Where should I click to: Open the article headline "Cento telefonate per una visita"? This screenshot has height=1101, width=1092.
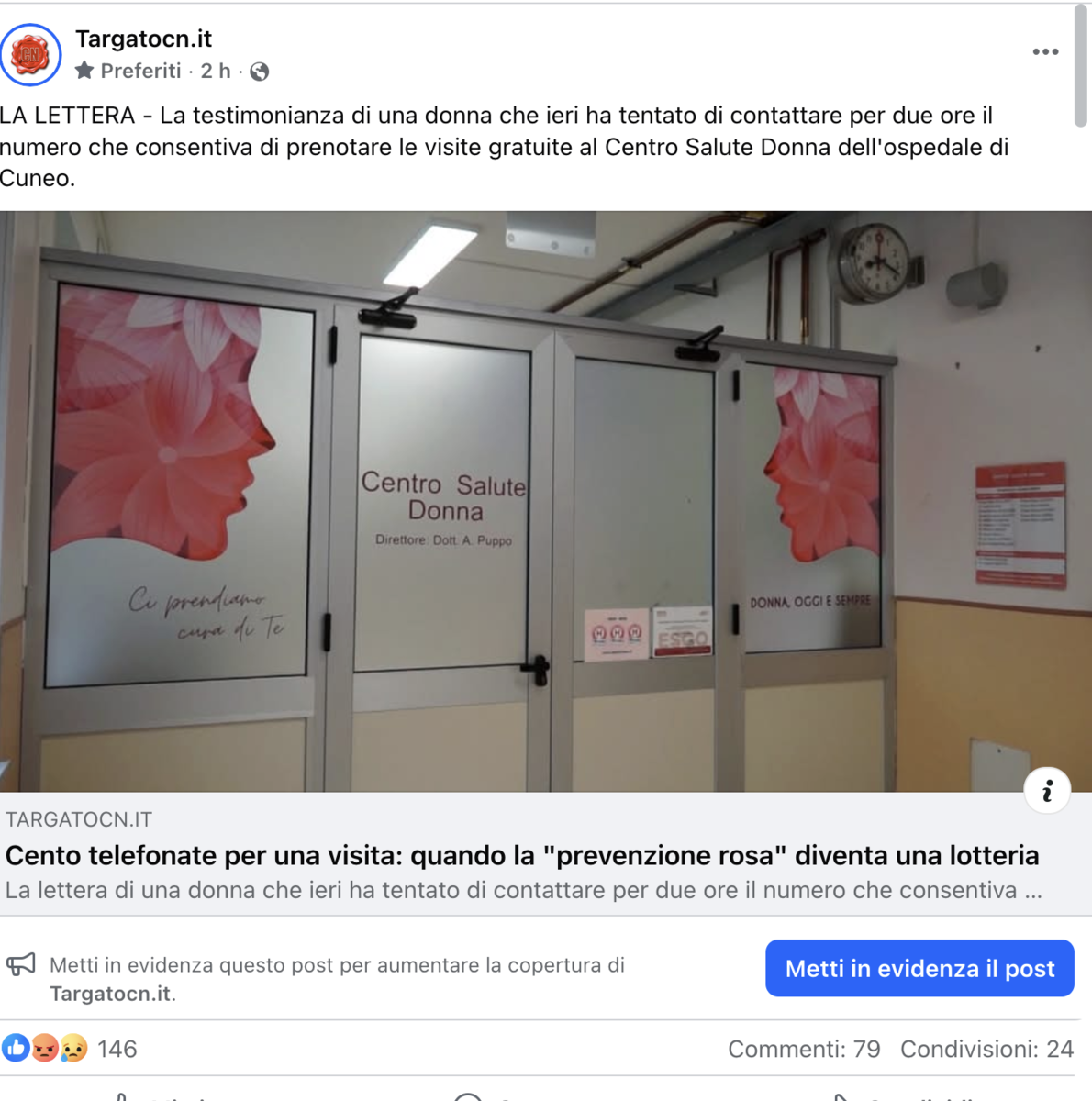click(x=522, y=855)
